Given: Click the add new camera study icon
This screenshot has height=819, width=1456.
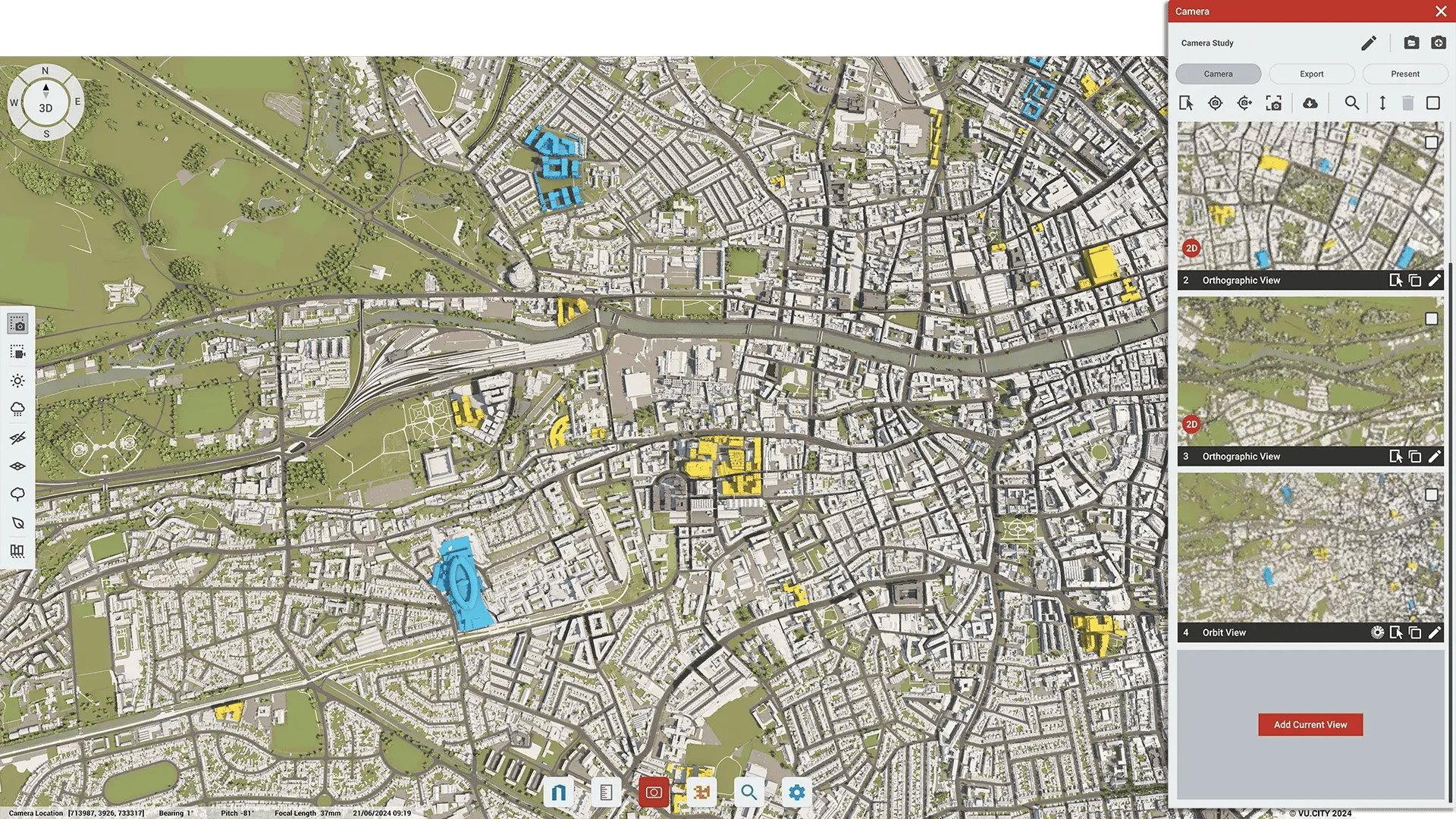Looking at the screenshot, I should 1438,43.
